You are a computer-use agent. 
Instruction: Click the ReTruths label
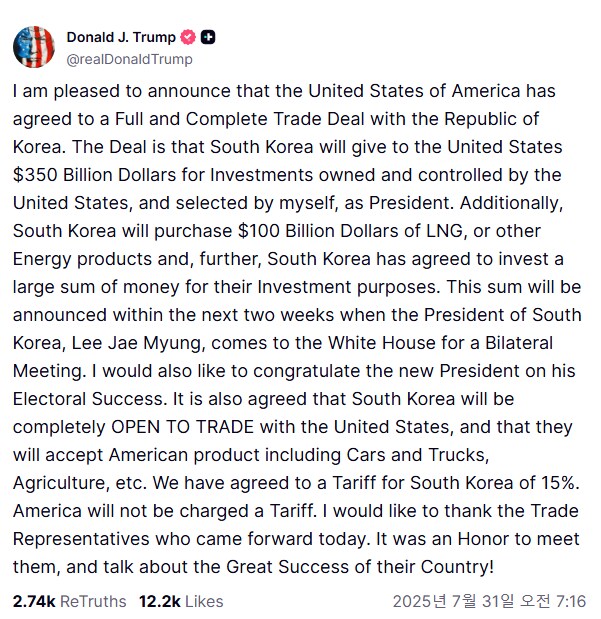click(x=93, y=601)
